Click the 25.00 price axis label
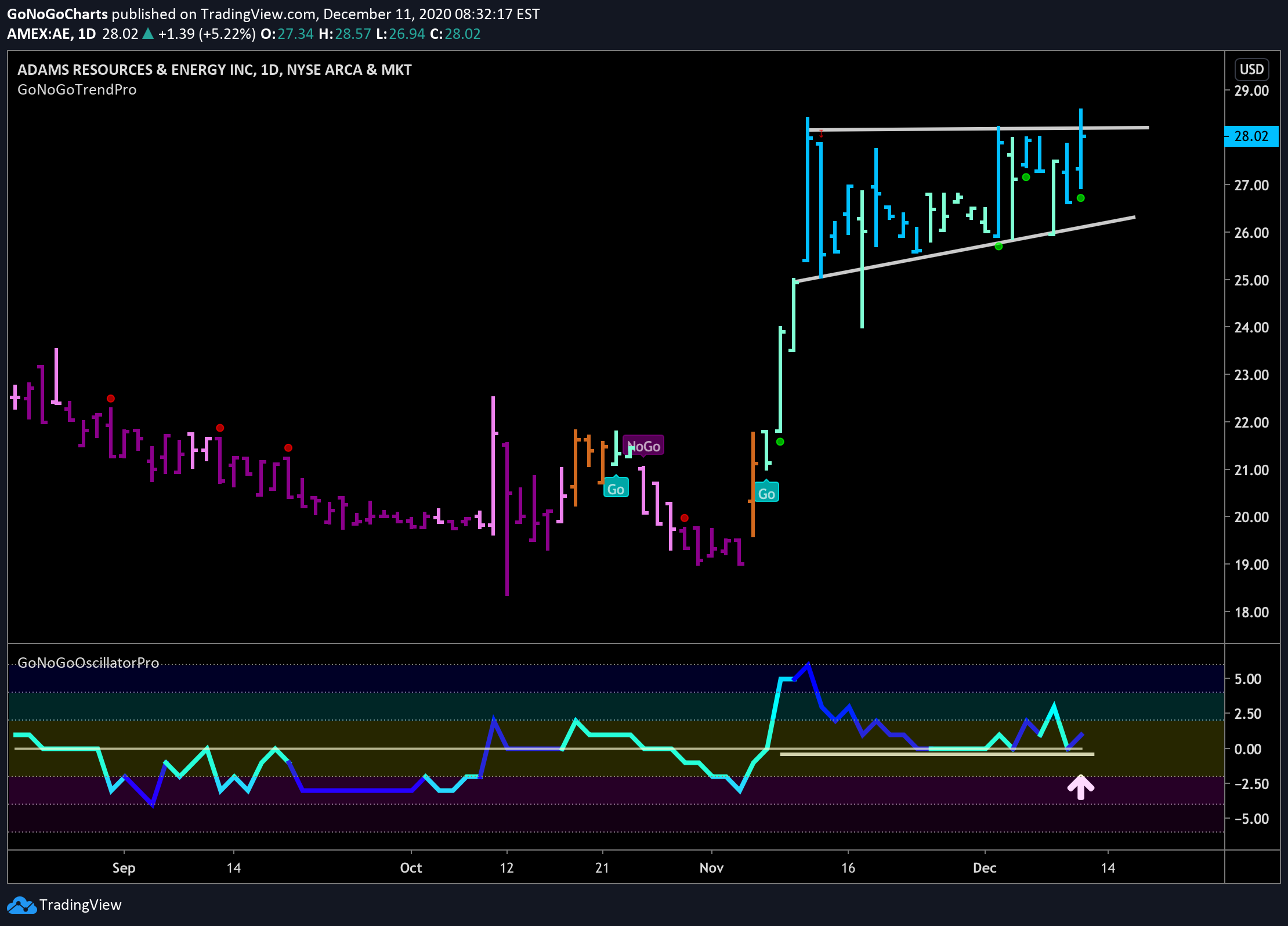Image resolution: width=1288 pixels, height=926 pixels. (x=1251, y=280)
